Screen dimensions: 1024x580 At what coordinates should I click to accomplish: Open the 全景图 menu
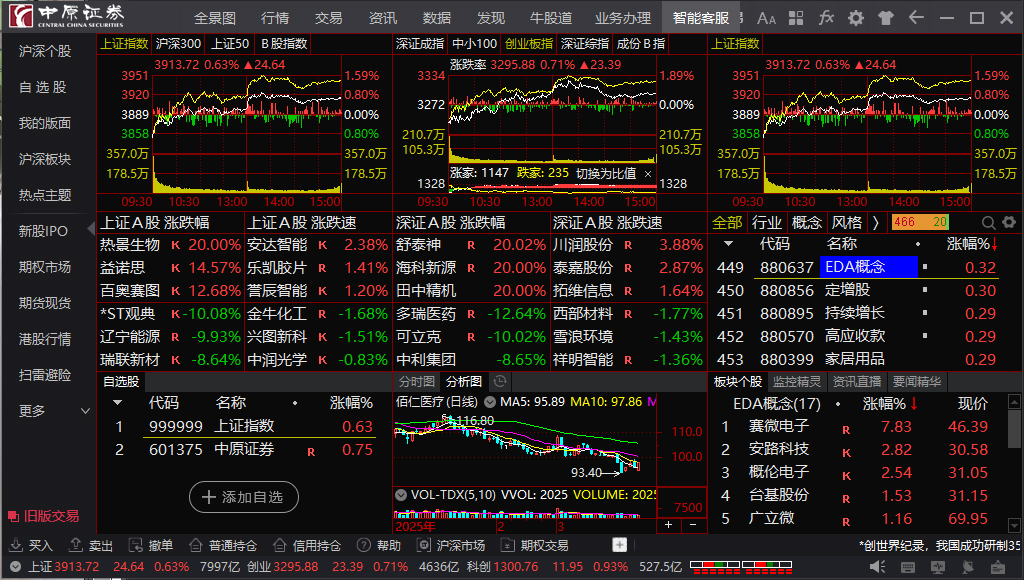click(214, 18)
